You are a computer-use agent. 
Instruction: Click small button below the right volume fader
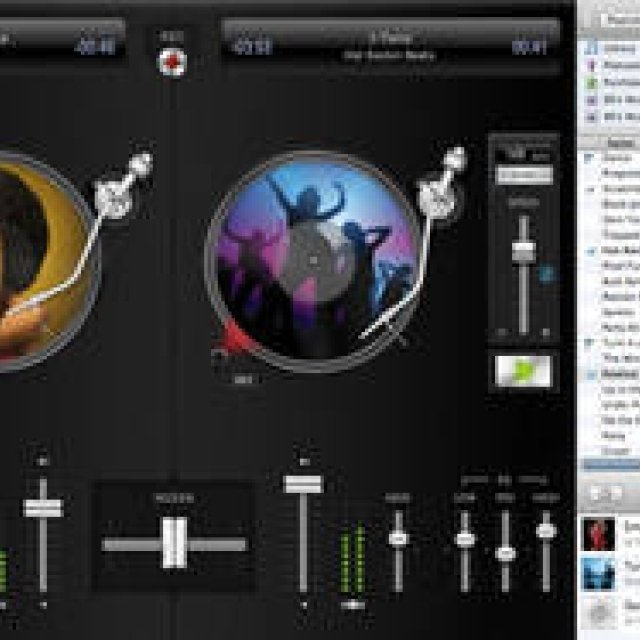click(x=304, y=605)
